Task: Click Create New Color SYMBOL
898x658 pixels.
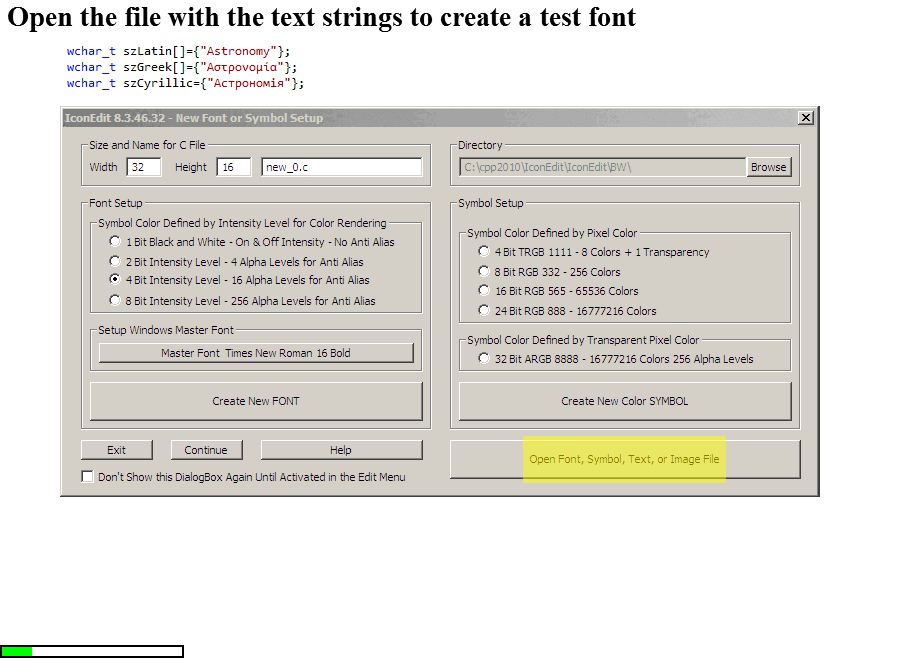Action: pos(623,400)
